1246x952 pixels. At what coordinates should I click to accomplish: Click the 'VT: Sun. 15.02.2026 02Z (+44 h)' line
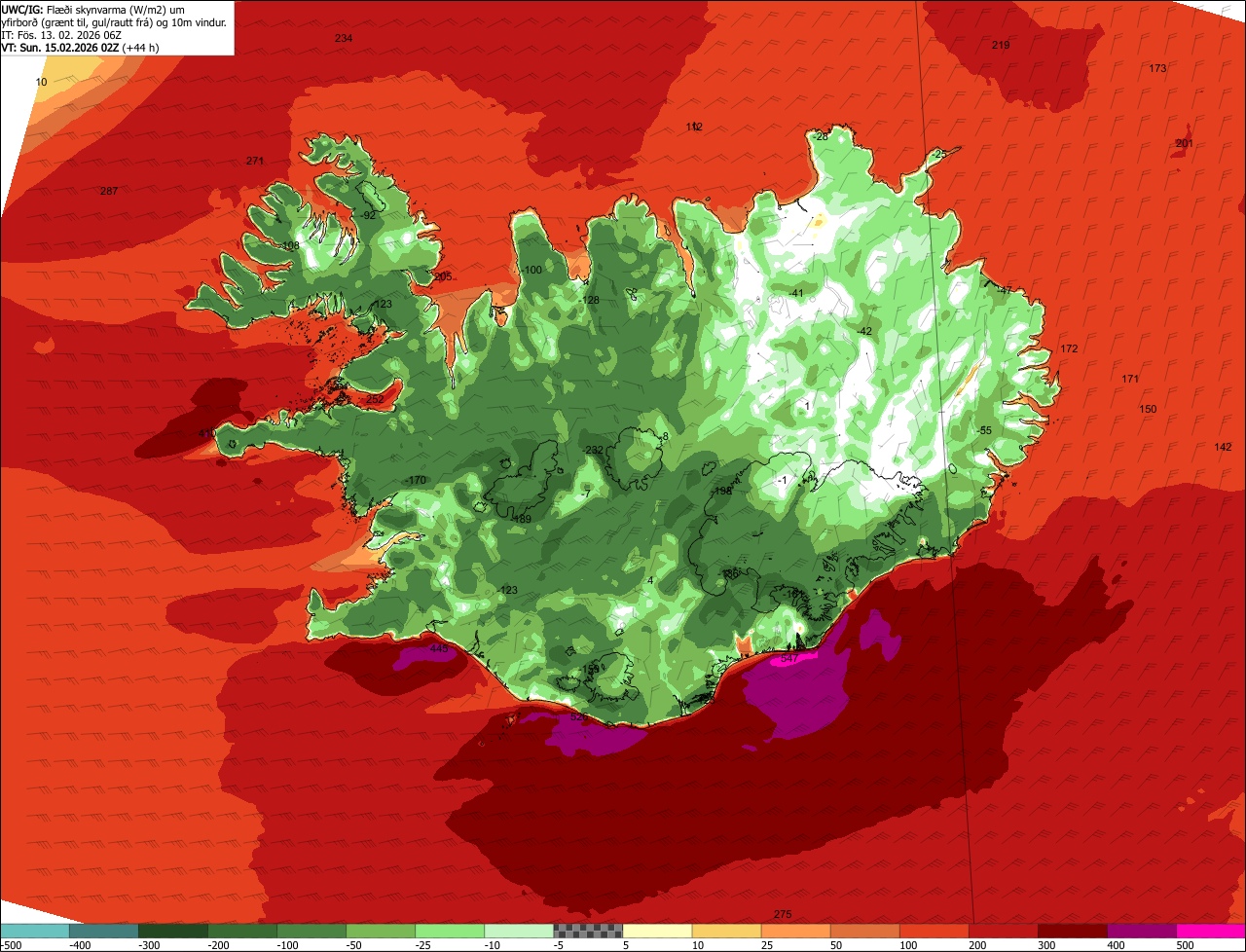[81, 47]
